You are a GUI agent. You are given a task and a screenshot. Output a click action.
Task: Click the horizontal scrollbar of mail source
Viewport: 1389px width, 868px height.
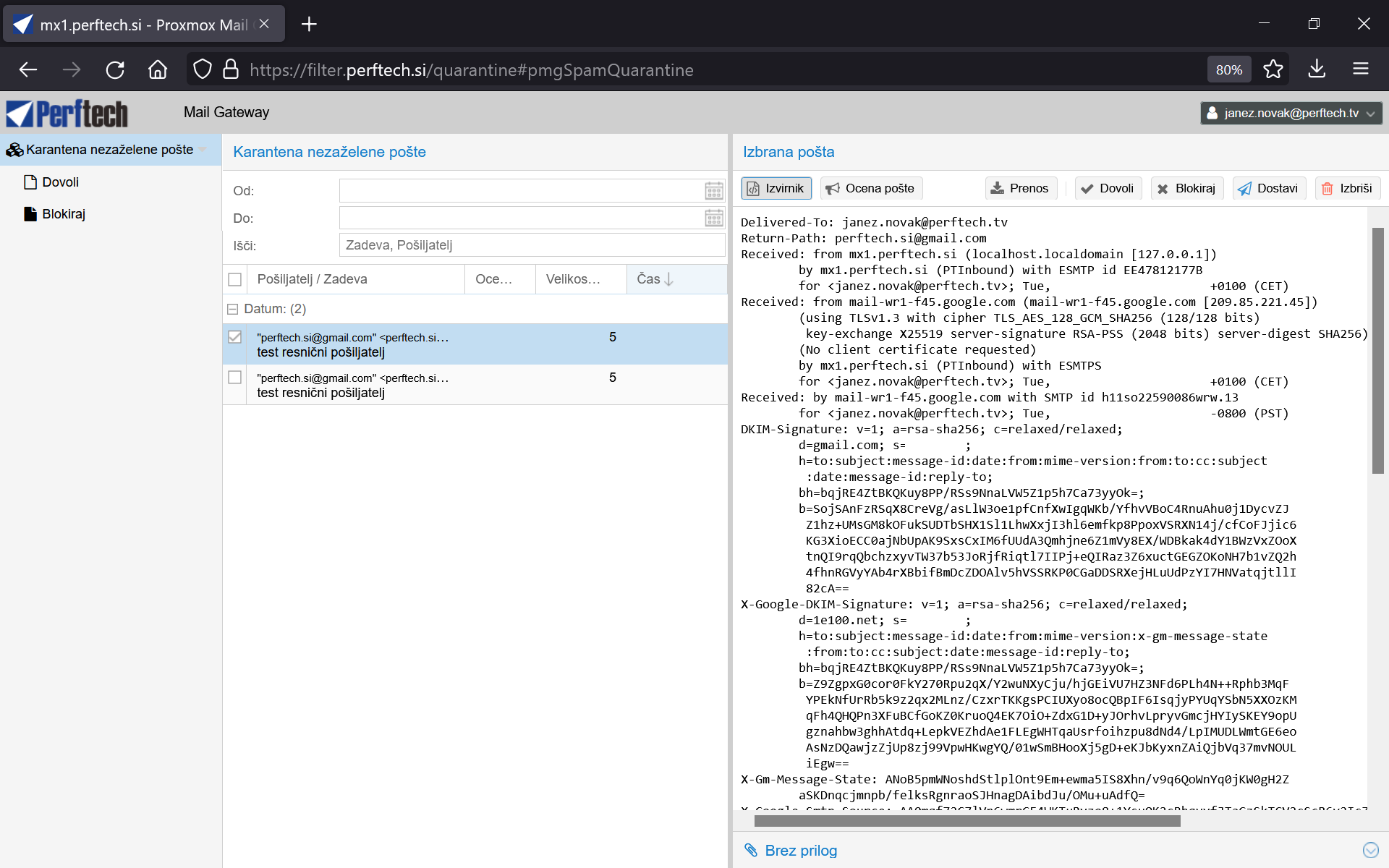pyautogui.click(x=967, y=821)
